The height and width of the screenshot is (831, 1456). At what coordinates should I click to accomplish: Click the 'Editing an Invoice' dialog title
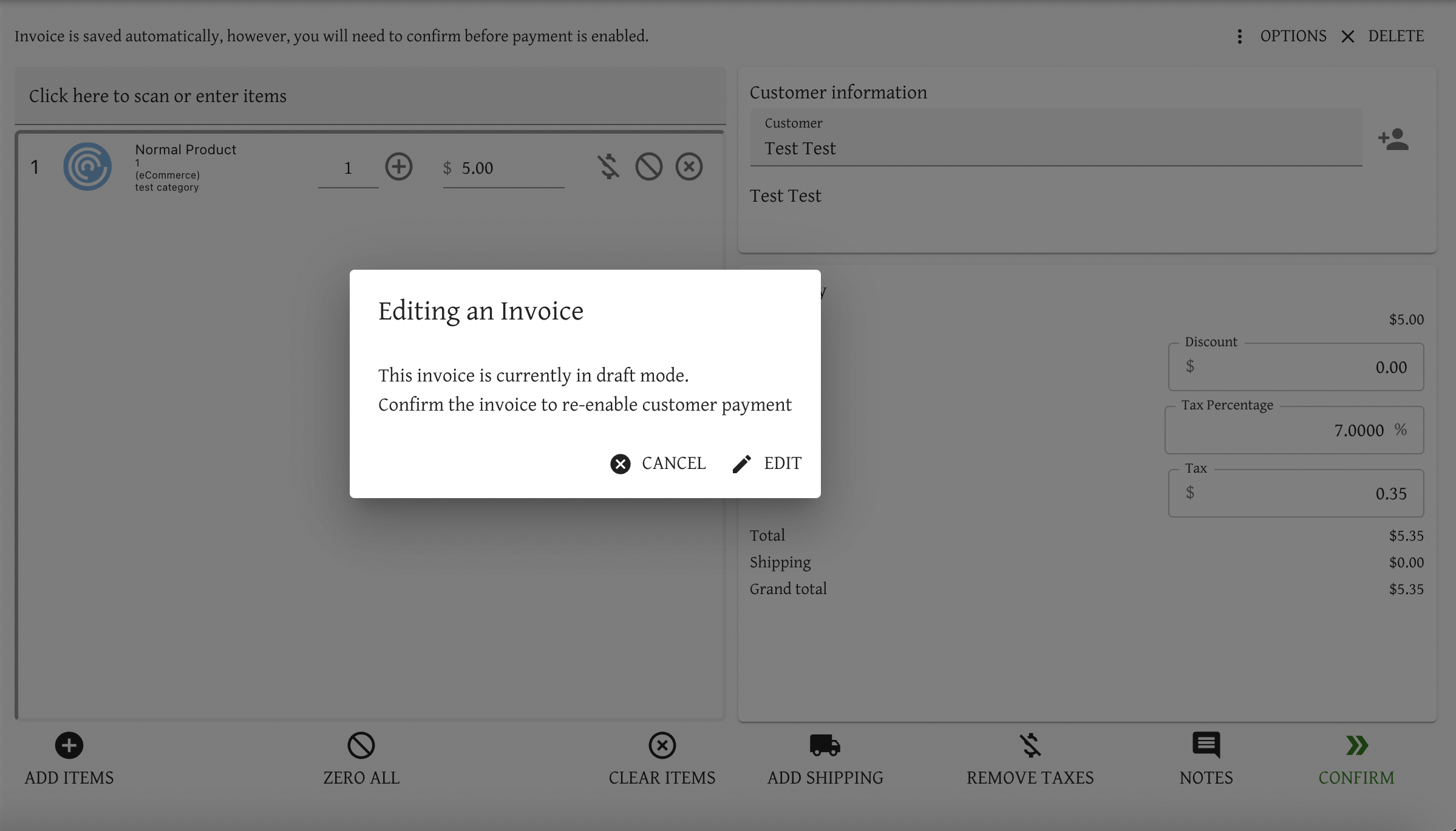click(x=481, y=312)
